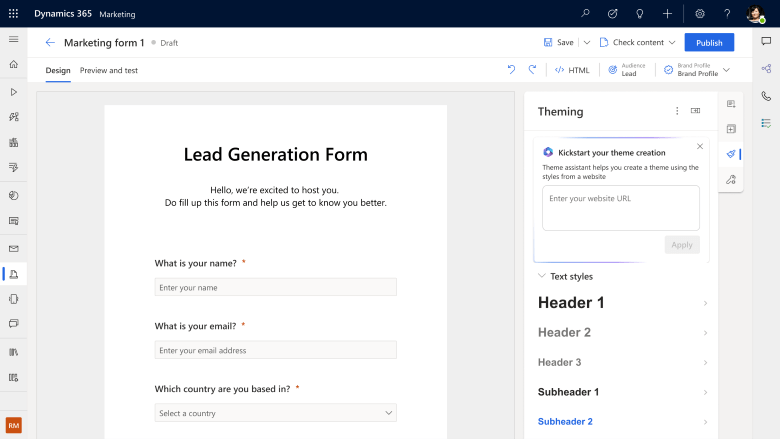Open the Check content dropdown
The image size is (780, 439).
coord(637,43)
